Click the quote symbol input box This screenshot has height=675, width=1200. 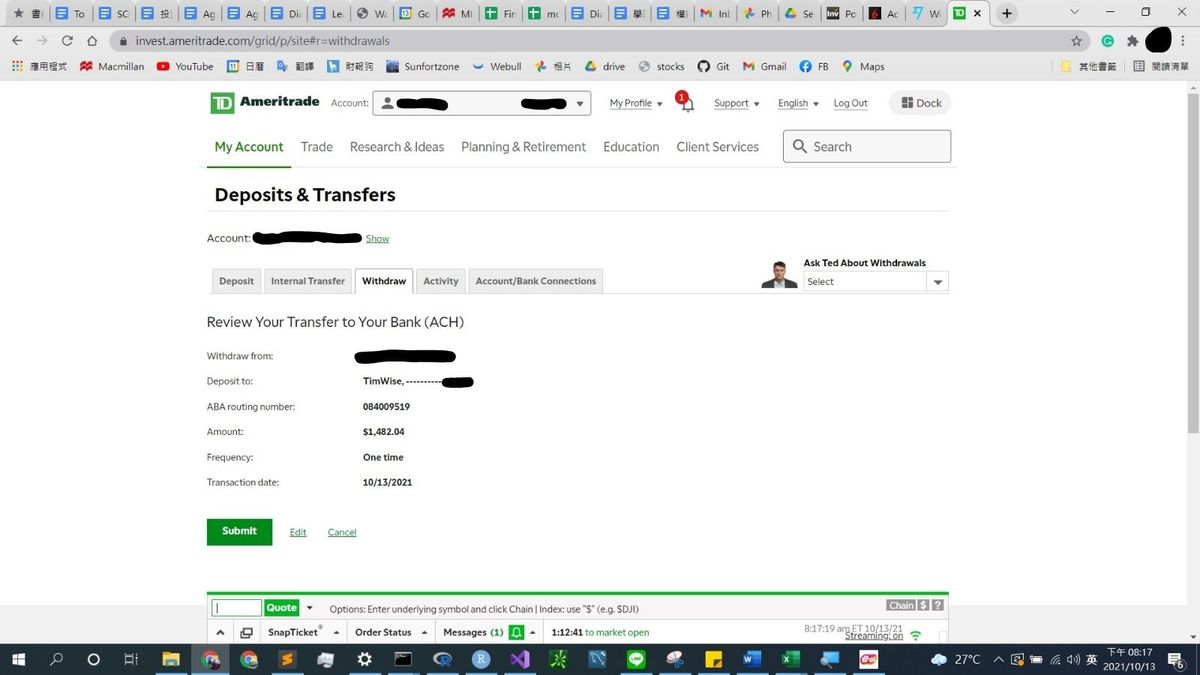(237, 607)
